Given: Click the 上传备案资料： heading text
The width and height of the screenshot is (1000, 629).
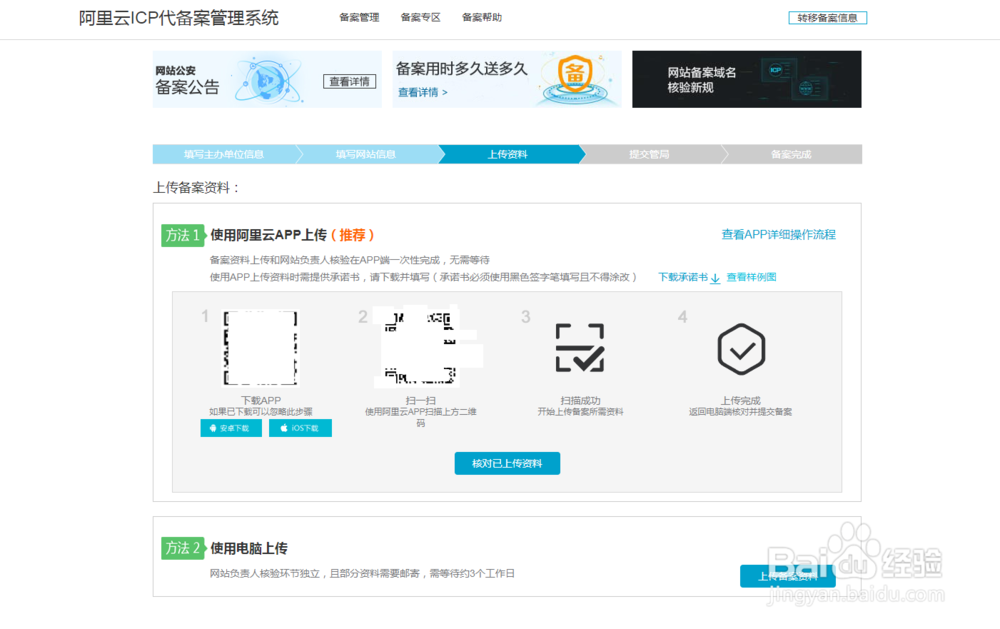Looking at the screenshot, I should click(196, 188).
